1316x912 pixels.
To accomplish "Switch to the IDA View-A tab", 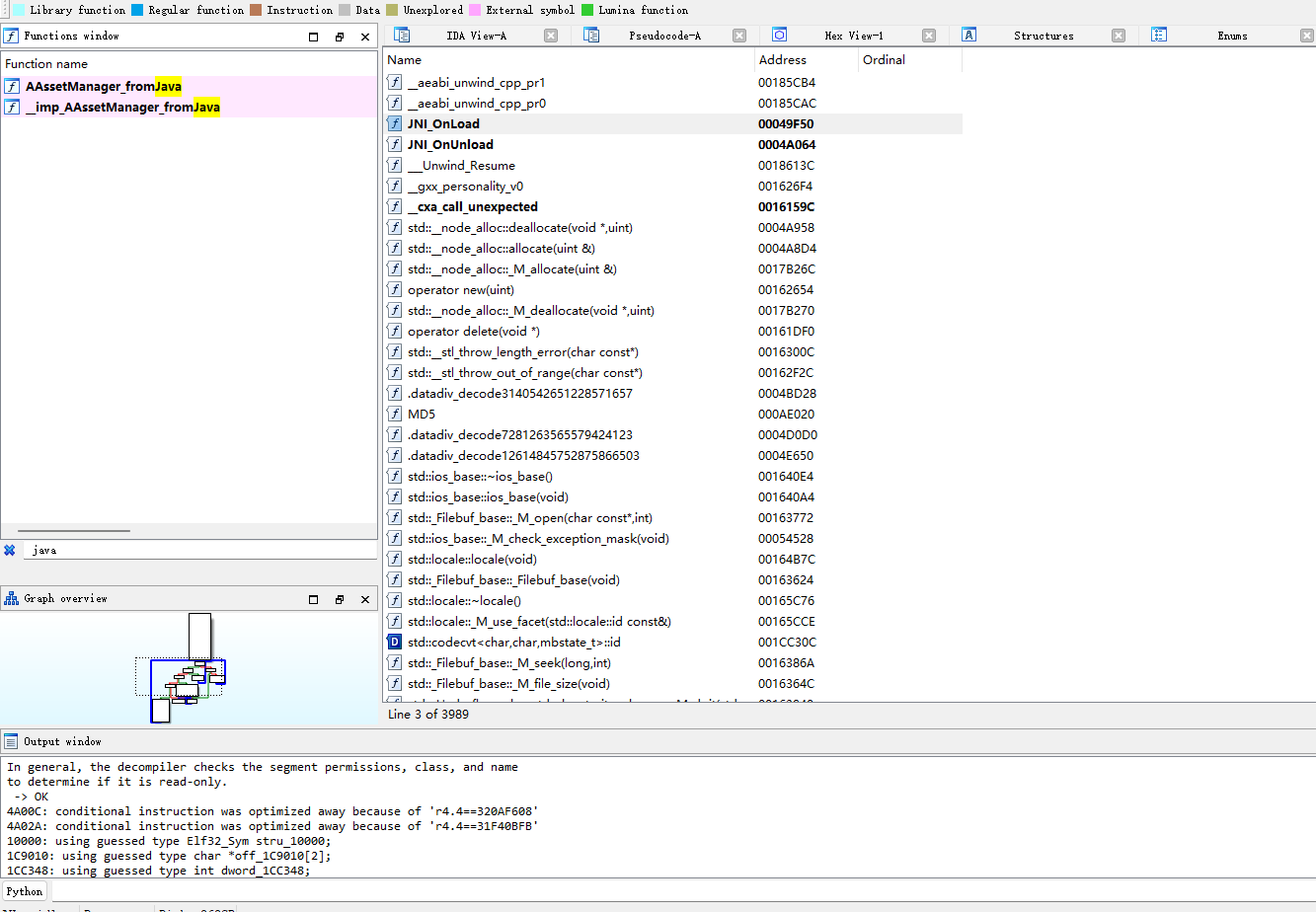I will (x=477, y=36).
